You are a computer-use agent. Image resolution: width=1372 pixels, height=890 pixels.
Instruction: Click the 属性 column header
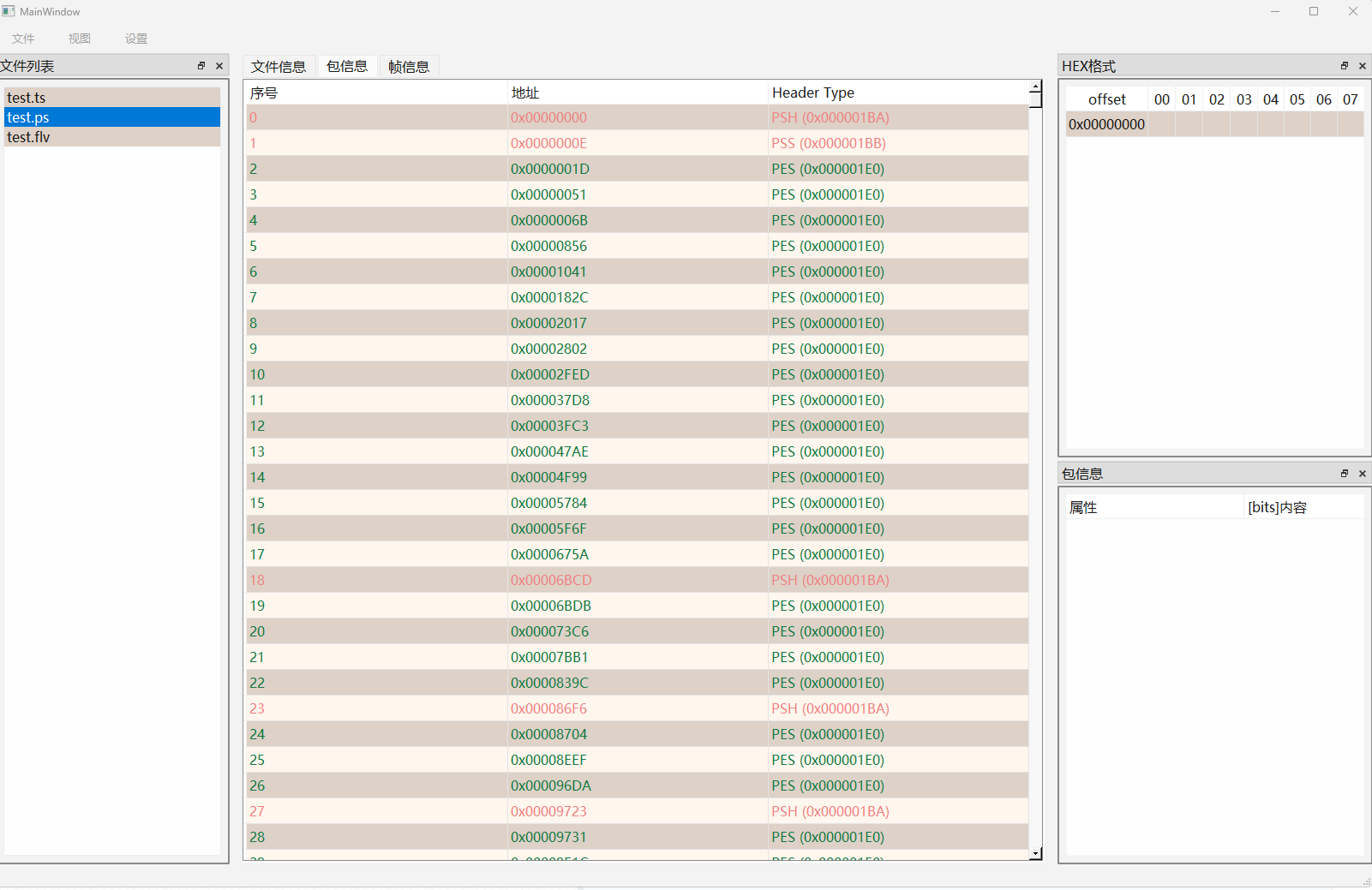tap(1153, 507)
